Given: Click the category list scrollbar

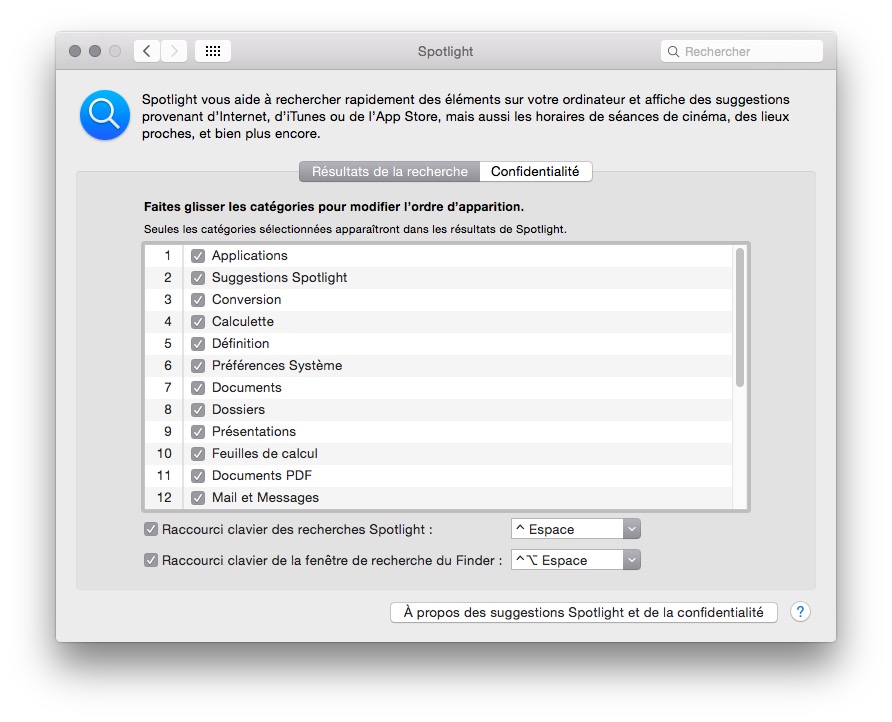Looking at the screenshot, I should pyautogui.click(x=740, y=317).
